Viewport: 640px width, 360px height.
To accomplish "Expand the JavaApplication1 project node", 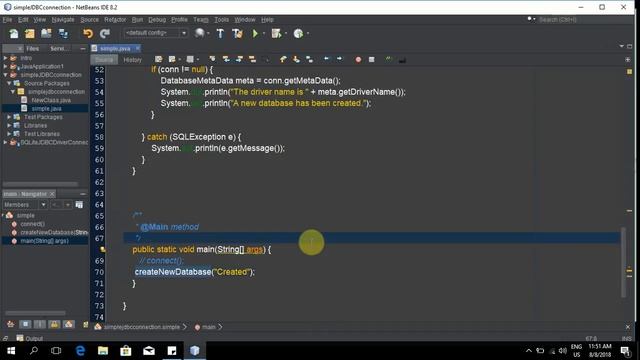I will pyautogui.click(x=5, y=66).
